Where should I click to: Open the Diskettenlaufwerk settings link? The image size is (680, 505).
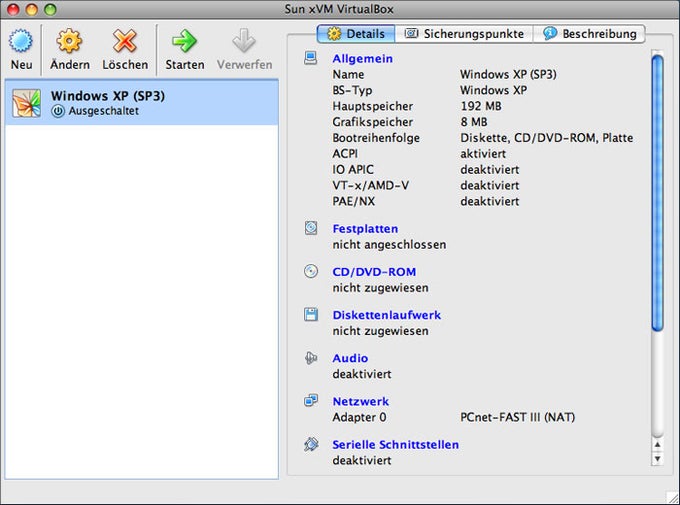coord(387,315)
